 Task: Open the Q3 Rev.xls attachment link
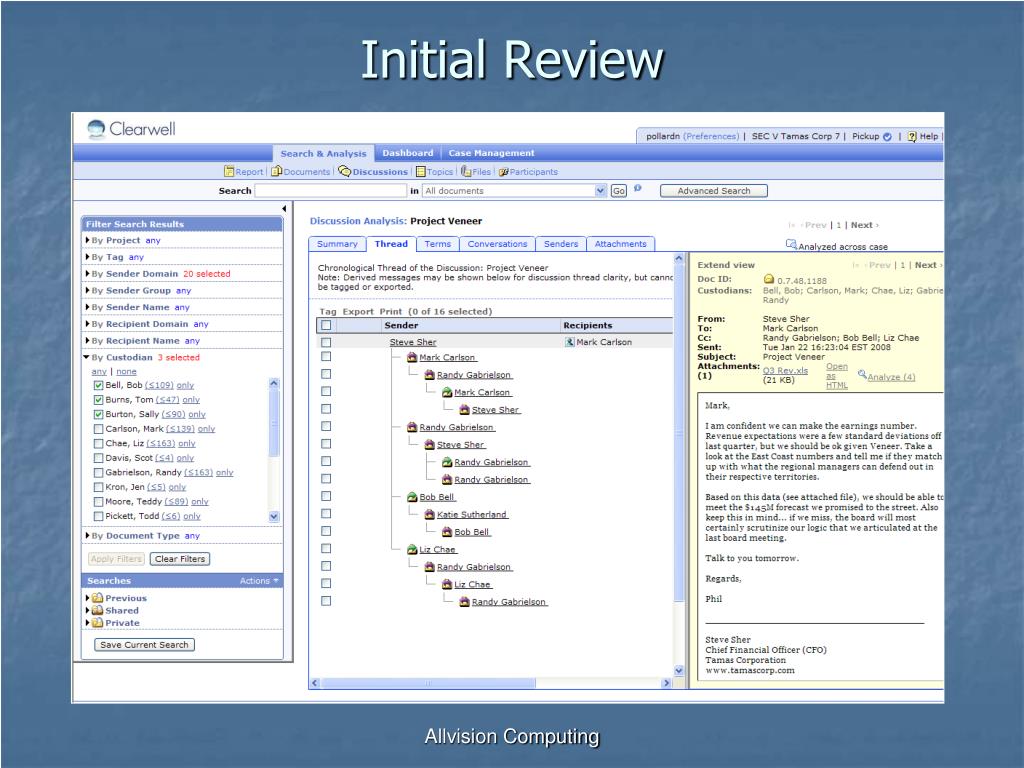[785, 370]
